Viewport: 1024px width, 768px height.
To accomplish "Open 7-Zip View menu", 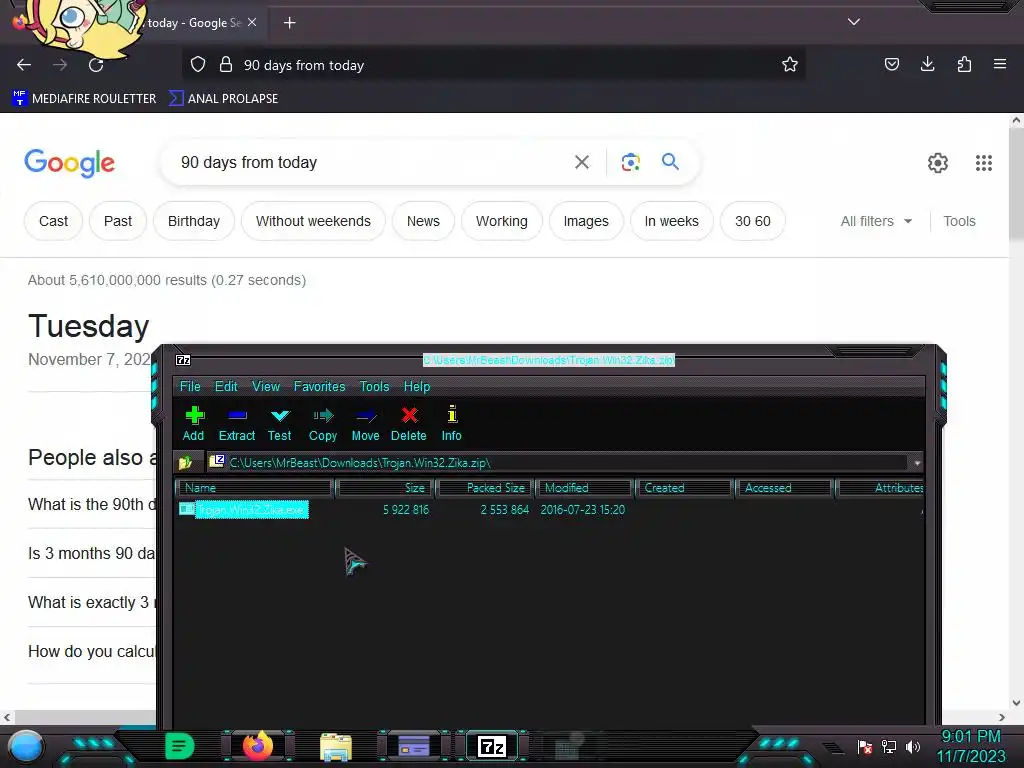I will [x=266, y=387].
